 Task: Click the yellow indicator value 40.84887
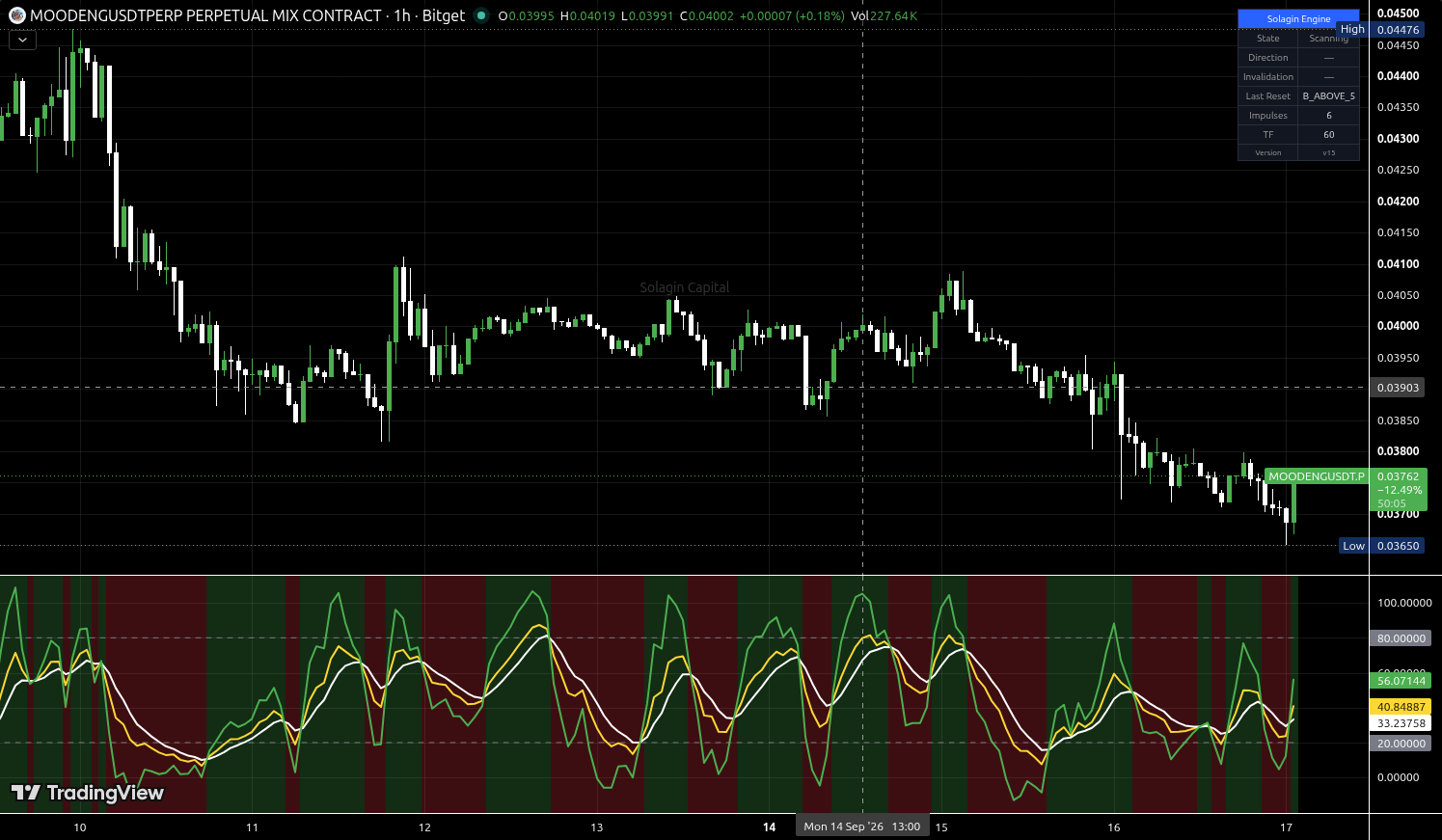point(1401,707)
